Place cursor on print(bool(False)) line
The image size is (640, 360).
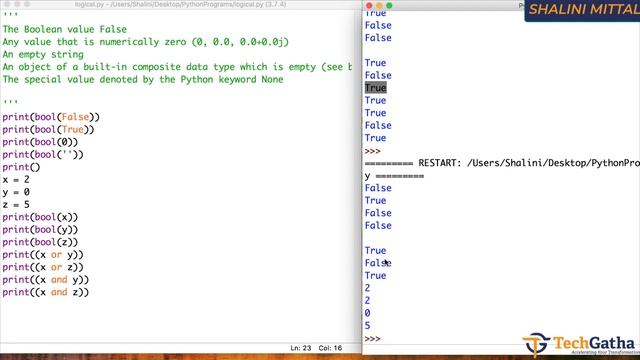click(51, 117)
